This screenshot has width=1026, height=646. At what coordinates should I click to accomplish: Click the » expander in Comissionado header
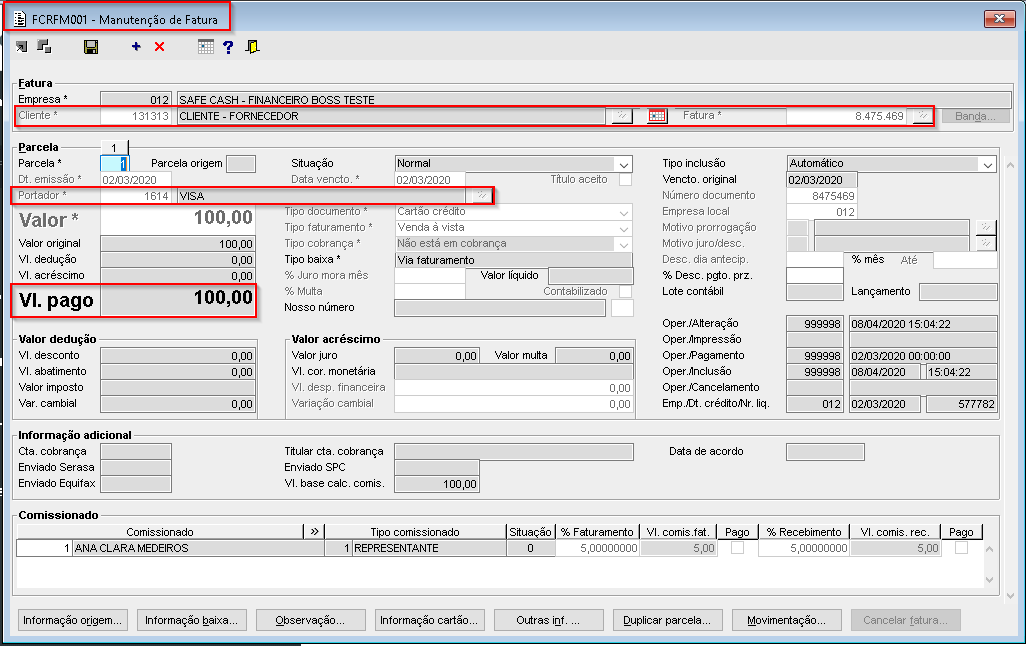315,531
